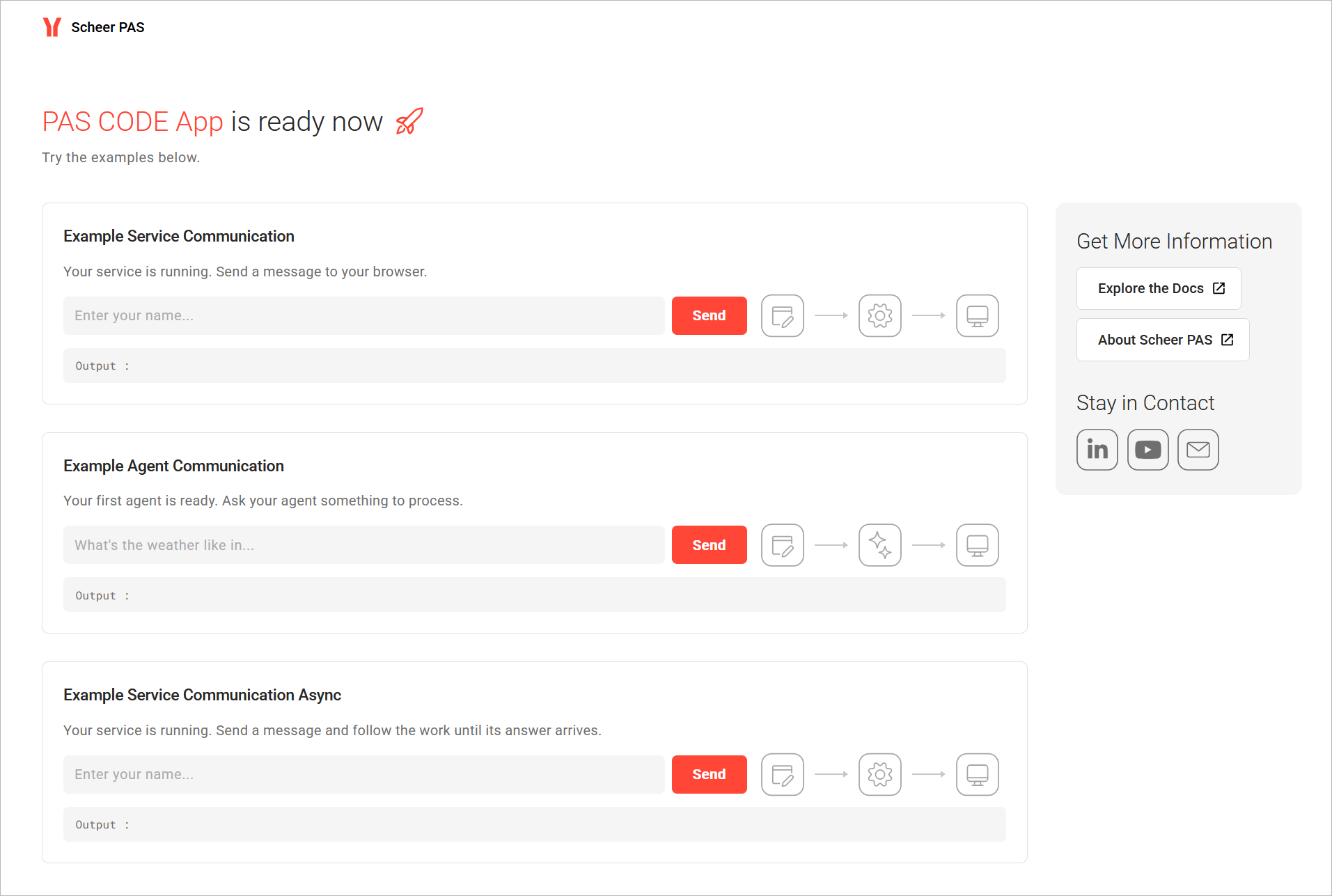
Task: Focus the name field in Example Service Communication
Action: (x=364, y=316)
